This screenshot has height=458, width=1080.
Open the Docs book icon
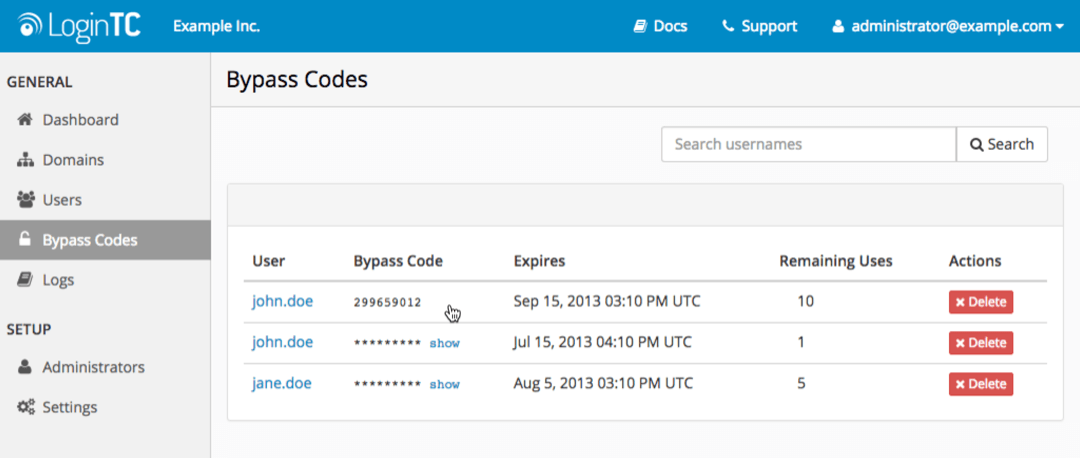tap(640, 27)
